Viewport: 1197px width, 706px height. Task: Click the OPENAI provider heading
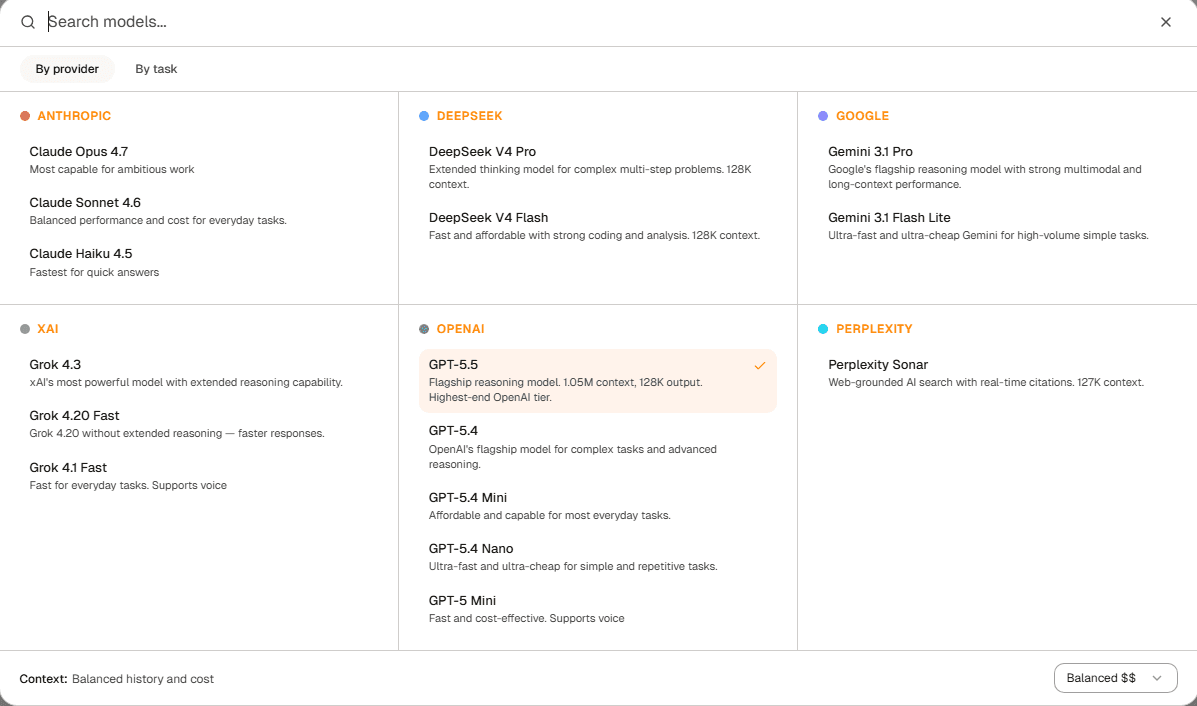460,329
